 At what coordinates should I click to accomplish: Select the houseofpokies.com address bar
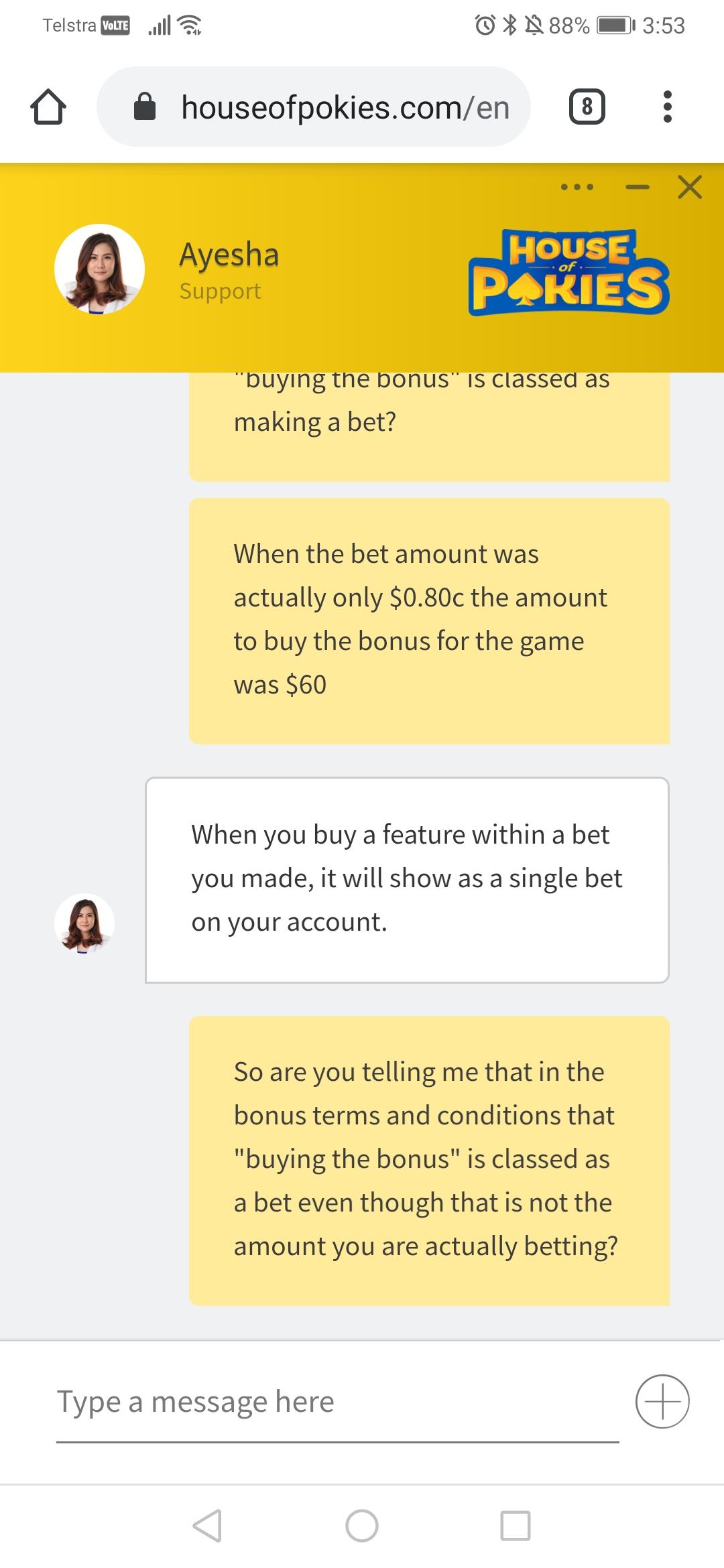[x=345, y=107]
